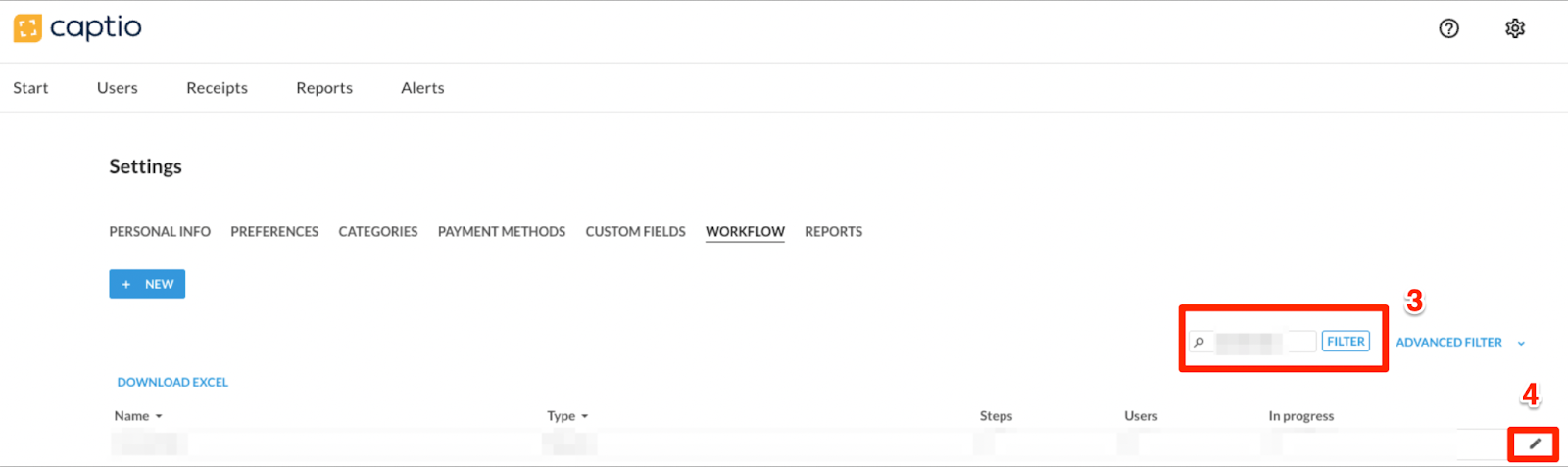
Task: Expand the Advanced Filter chevron
Action: (1521, 343)
